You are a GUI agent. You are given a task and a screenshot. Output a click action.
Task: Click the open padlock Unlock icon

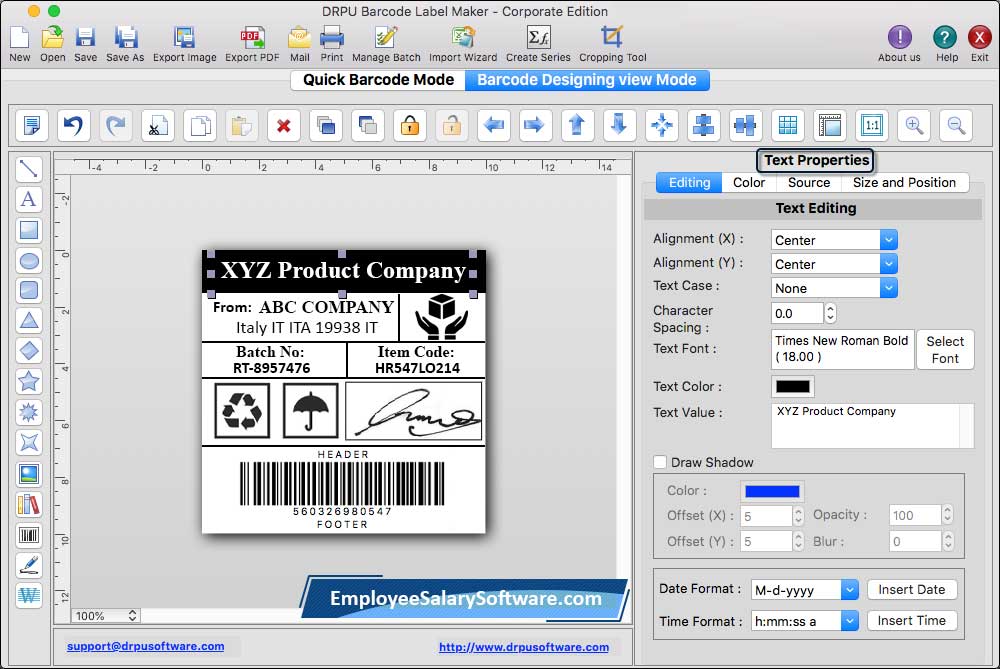[x=452, y=125]
